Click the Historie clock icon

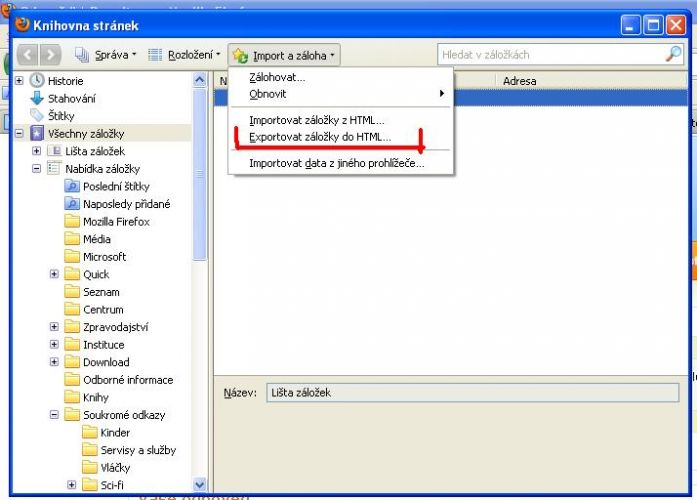37,80
